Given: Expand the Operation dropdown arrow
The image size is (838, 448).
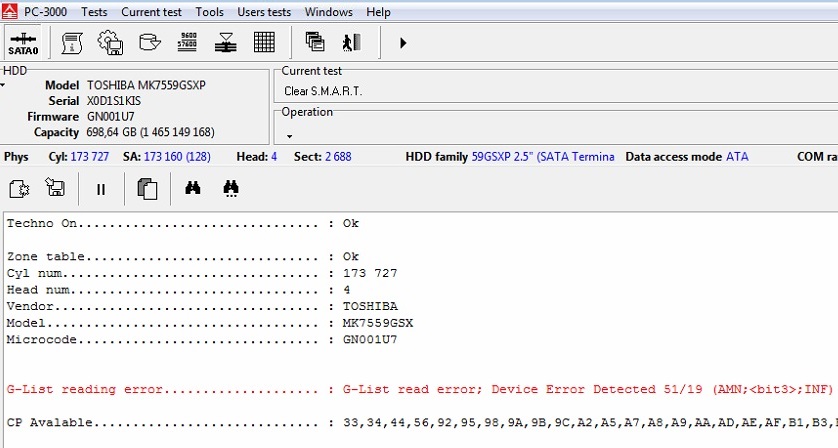Looking at the screenshot, I should [x=289, y=136].
